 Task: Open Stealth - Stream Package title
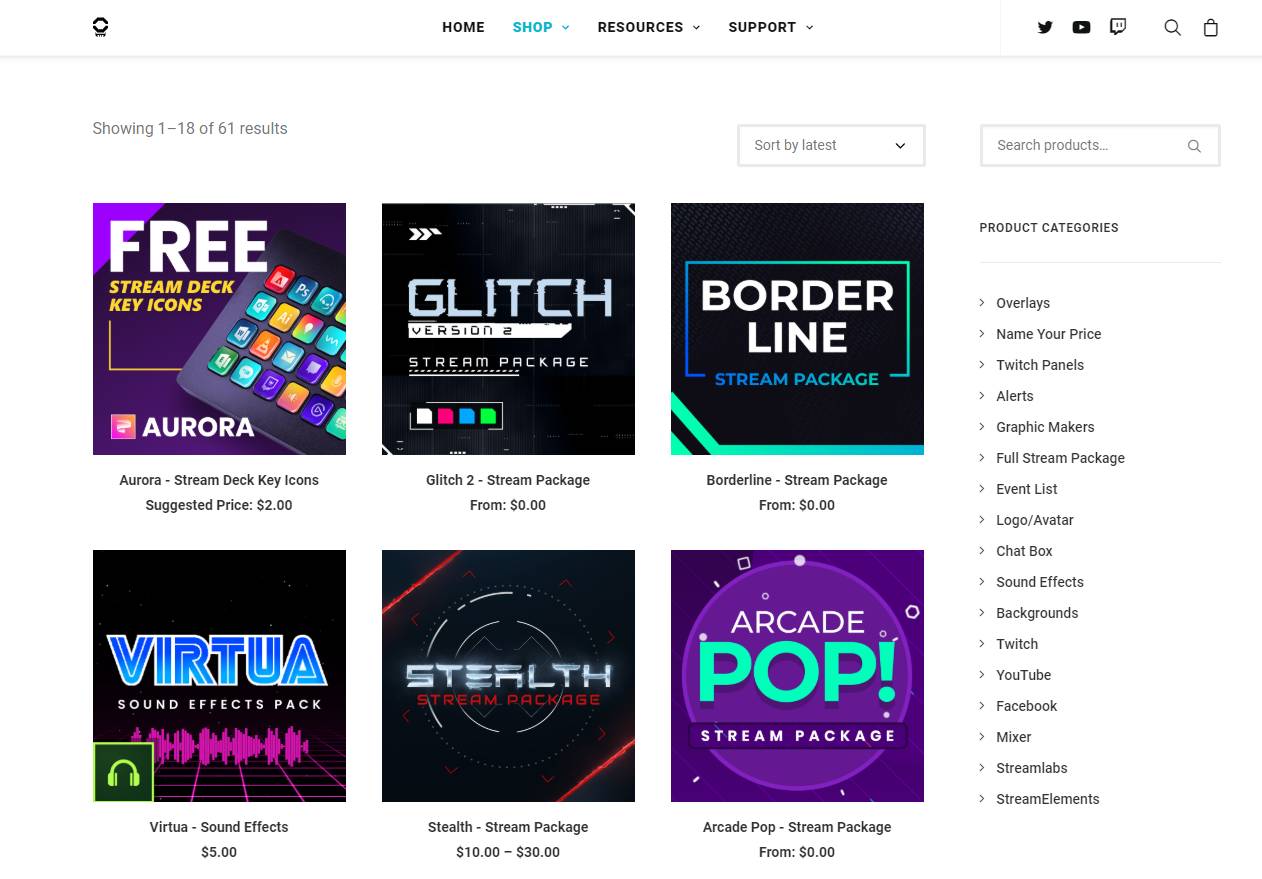pyautogui.click(x=508, y=827)
